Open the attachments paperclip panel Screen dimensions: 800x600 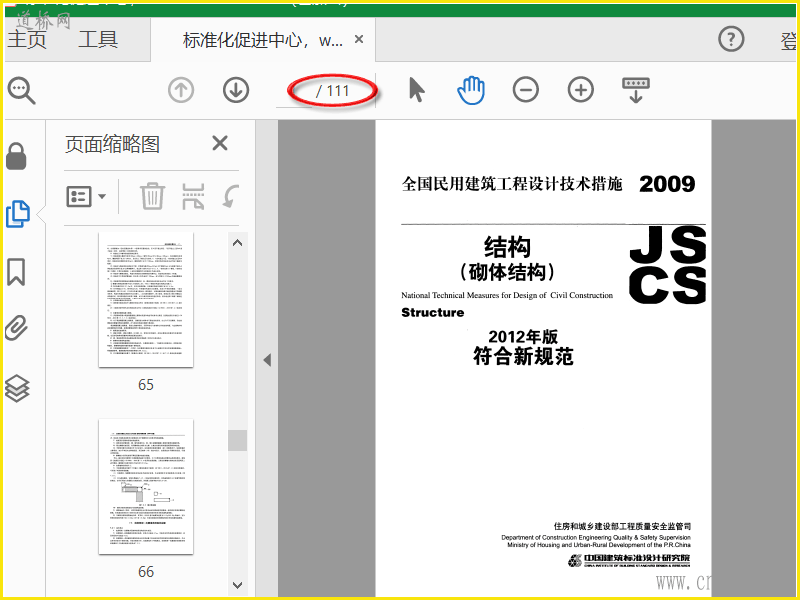coord(16,328)
